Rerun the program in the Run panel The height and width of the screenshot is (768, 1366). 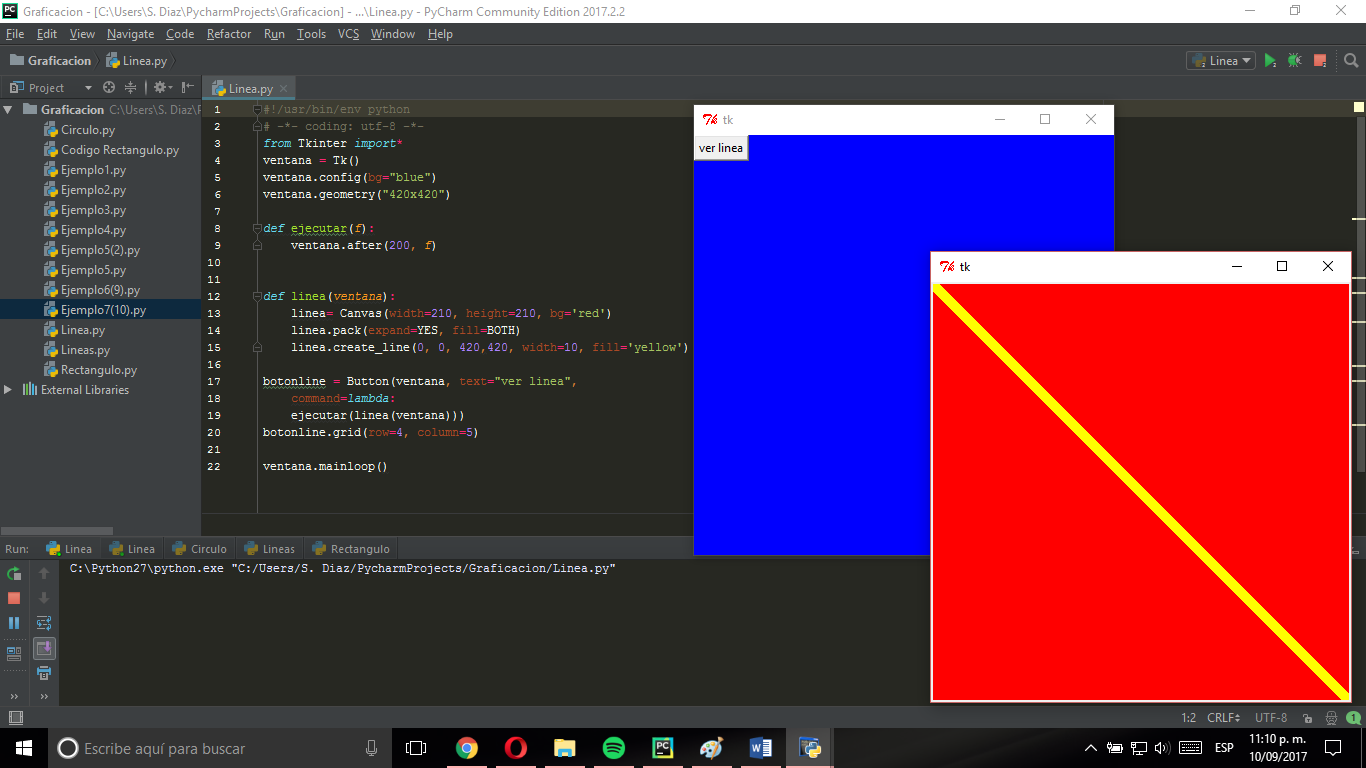pyautogui.click(x=14, y=575)
